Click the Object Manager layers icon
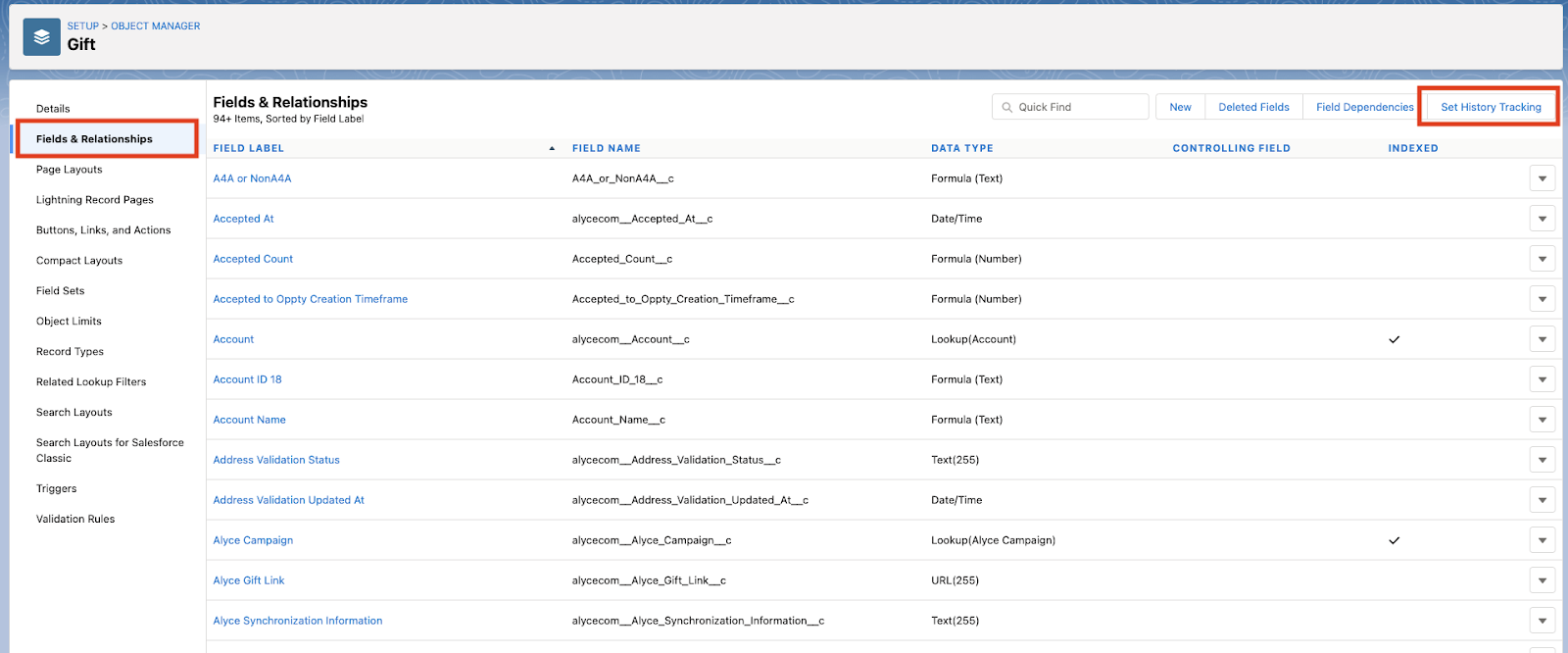Screen dimensions: 1568x653 coord(41,37)
